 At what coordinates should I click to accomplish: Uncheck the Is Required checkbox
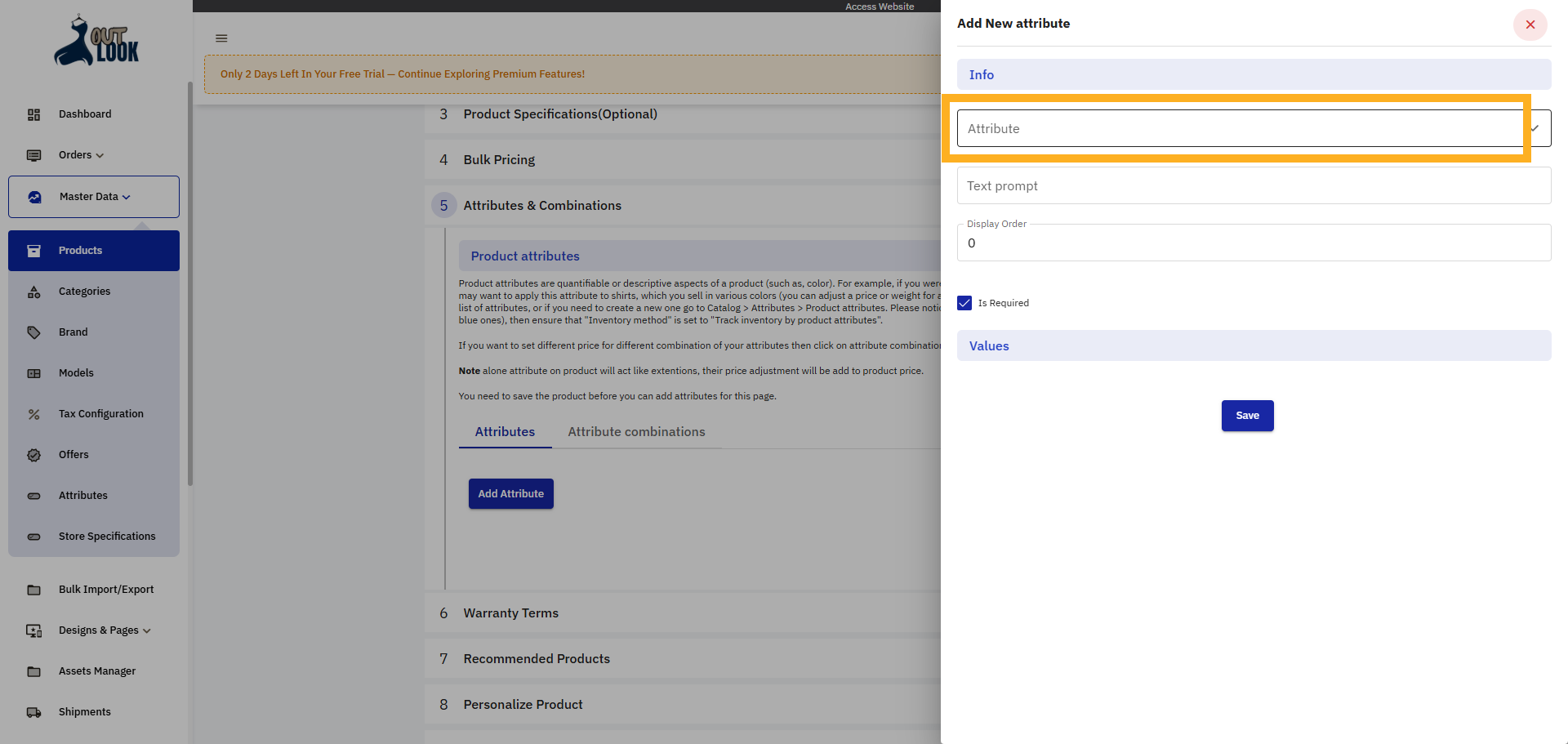(x=964, y=303)
